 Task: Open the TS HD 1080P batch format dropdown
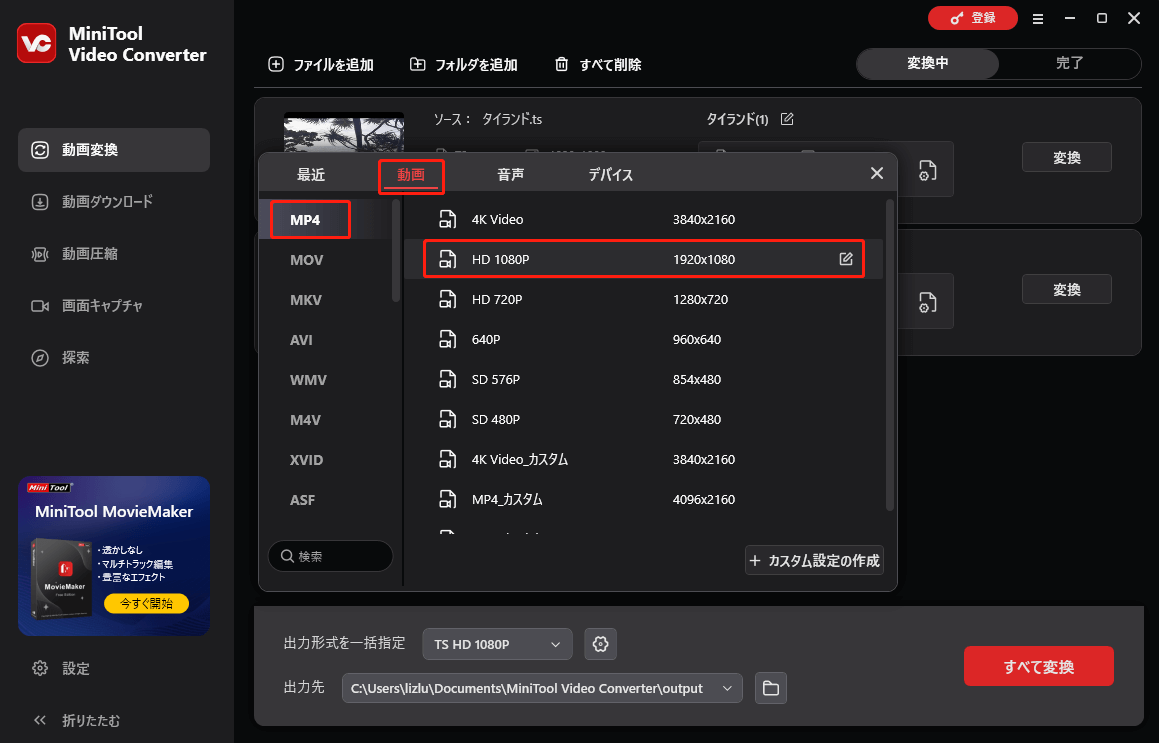(497, 644)
